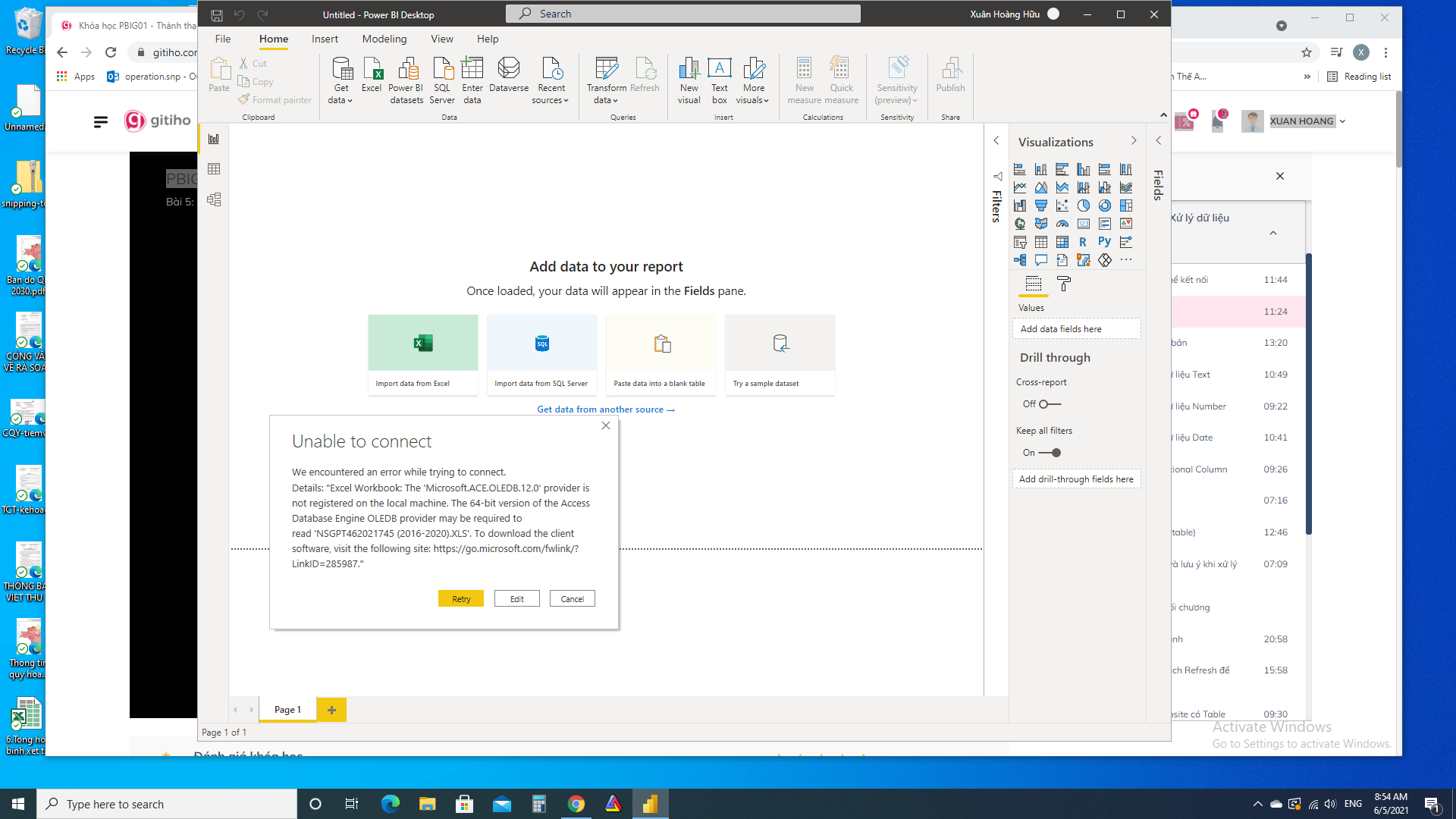Open the Get data dropdown
Viewport: 1456px width, 819px height.
coord(341,99)
